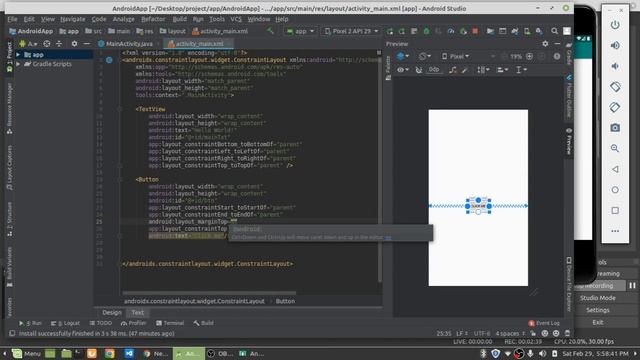Open the Pixel device dropdown in Preview
640x360 pixels.
(x=456, y=56)
